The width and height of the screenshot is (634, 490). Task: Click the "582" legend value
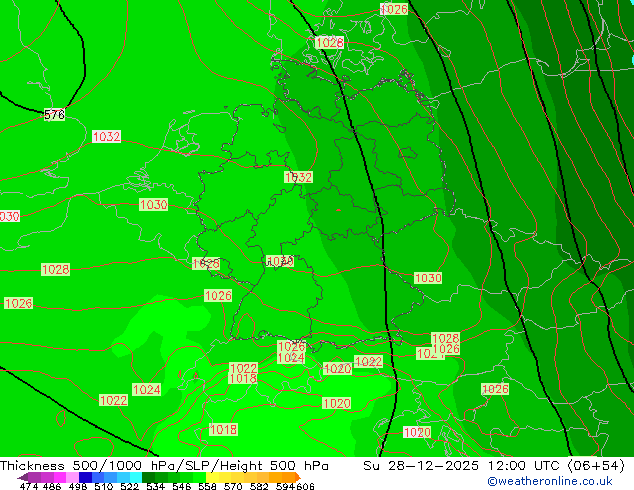pyautogui.click(x=259, y=486)
